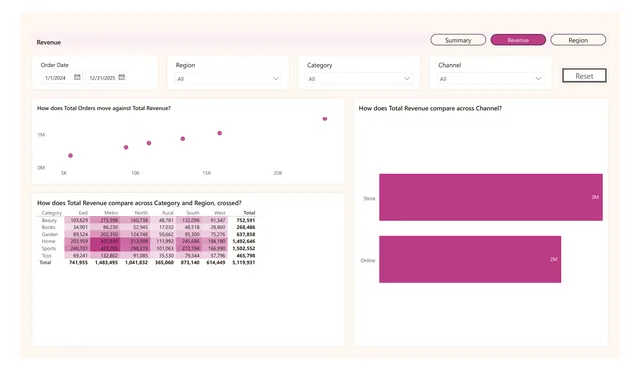Select the Beauty category row label
The width and height of the screenshot is (640, 370).
[49, 220]
